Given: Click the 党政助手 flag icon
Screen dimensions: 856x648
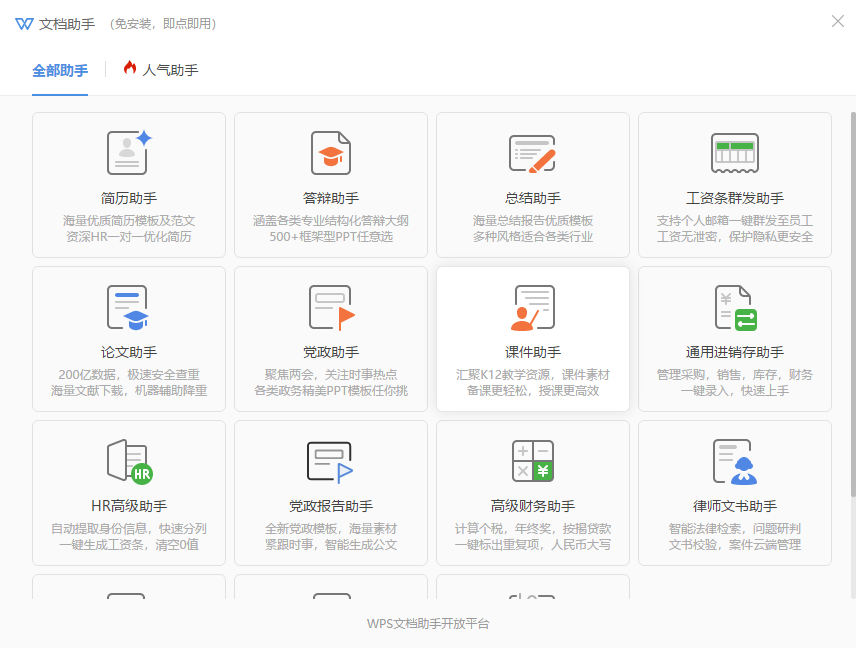Looking at the screenshot, I should [x=330, y=307].
